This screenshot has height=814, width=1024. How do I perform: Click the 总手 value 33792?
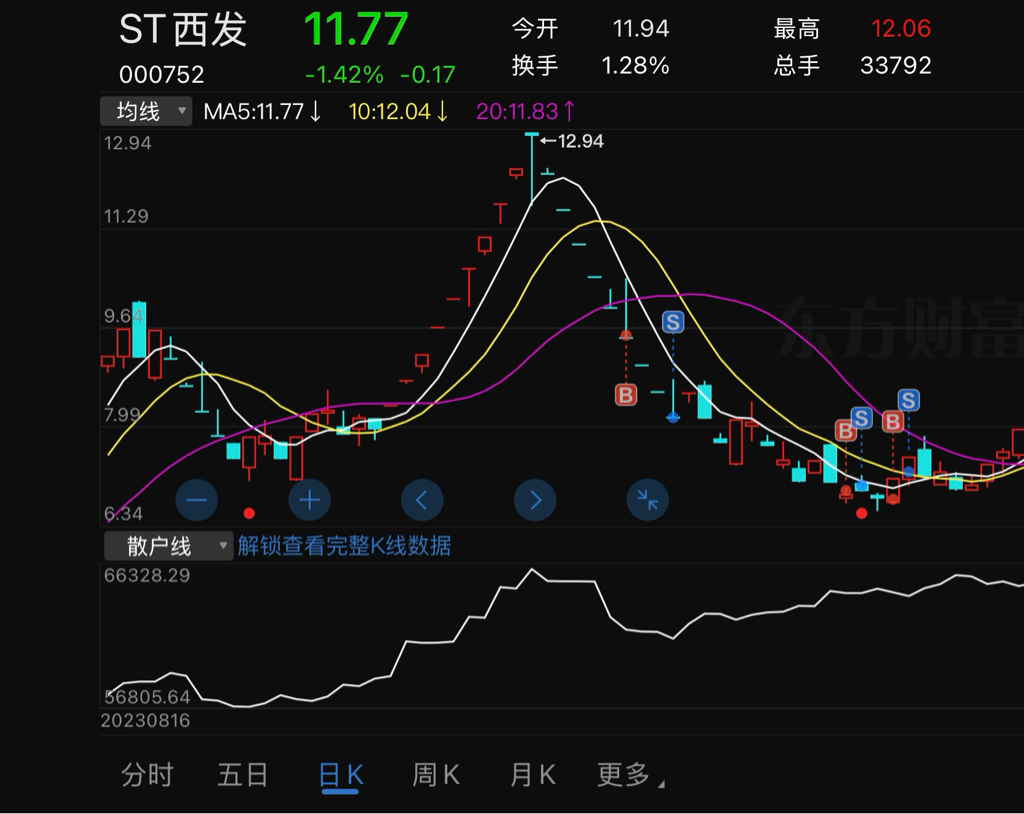895,65
